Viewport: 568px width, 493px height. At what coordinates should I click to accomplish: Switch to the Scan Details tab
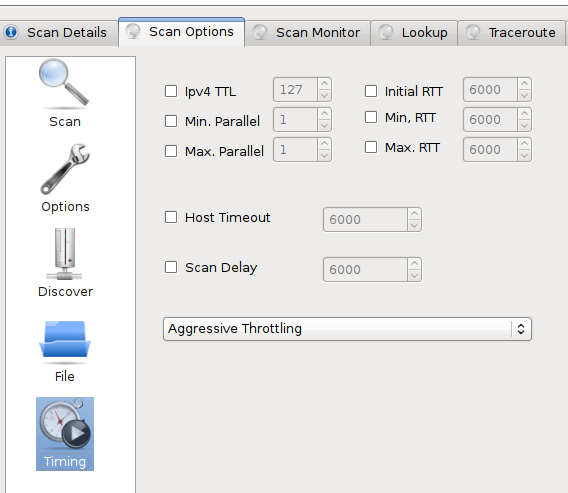[x=59, y=33]
